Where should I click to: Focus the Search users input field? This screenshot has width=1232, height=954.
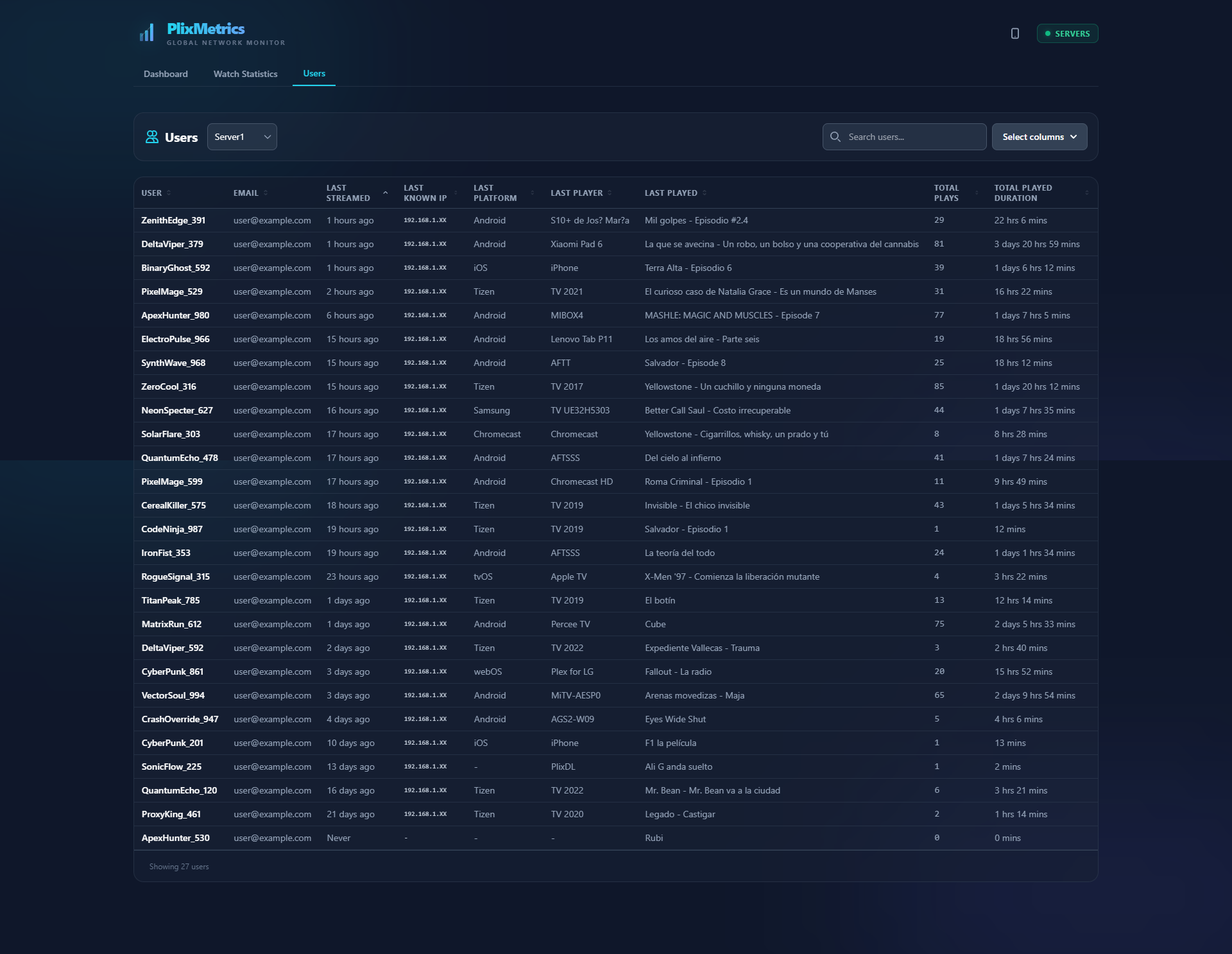click(905, 137)
